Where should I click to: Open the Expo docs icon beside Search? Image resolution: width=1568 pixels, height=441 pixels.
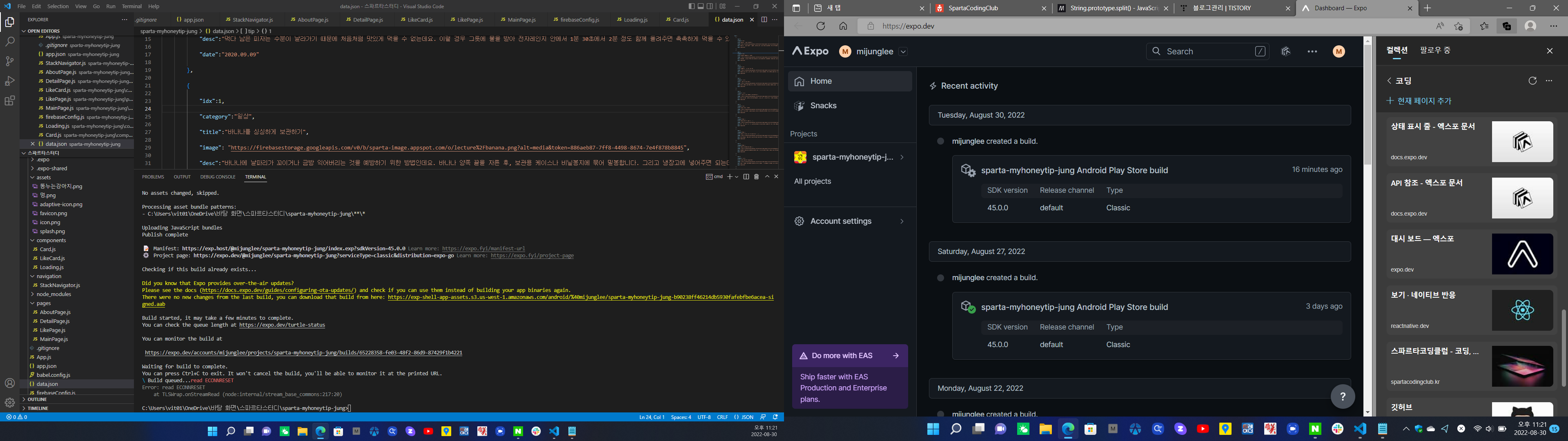click(1286, 52)
